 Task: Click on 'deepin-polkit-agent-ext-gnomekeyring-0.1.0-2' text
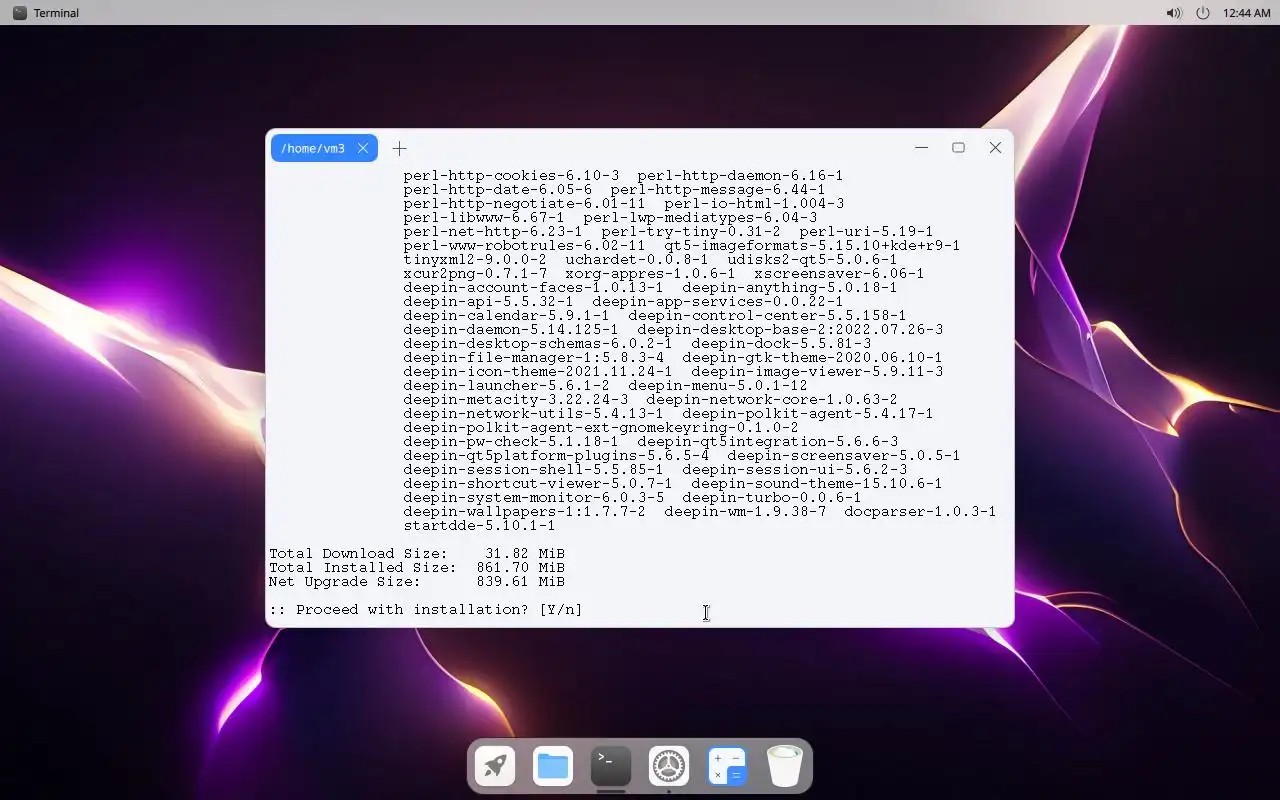(x=601, y=427)
